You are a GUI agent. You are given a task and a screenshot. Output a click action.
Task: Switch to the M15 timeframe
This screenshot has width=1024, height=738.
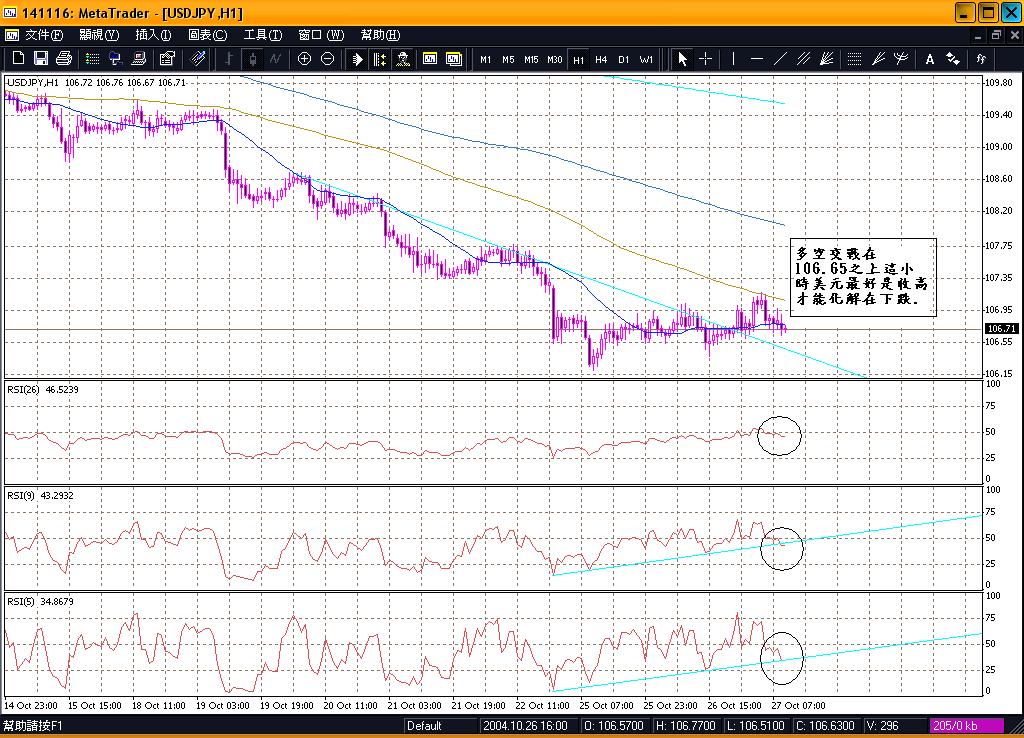tap(531, 59)
